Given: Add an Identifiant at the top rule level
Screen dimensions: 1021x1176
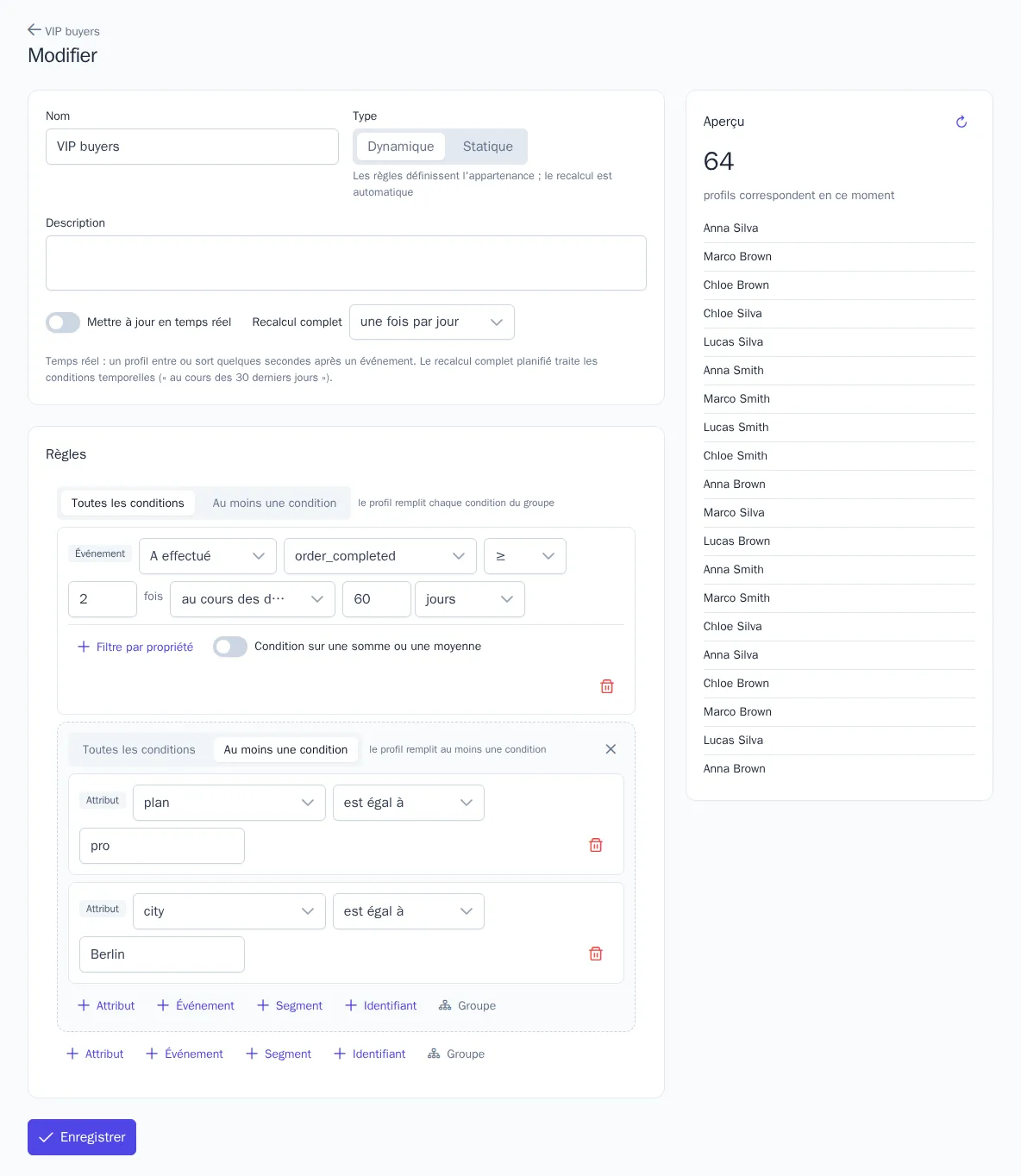Looking at the screenshot, I should 370,1054.
